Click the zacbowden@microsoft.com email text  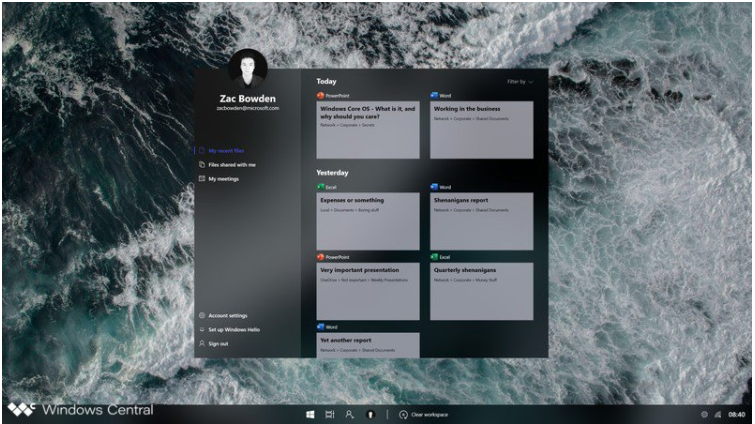247,108
